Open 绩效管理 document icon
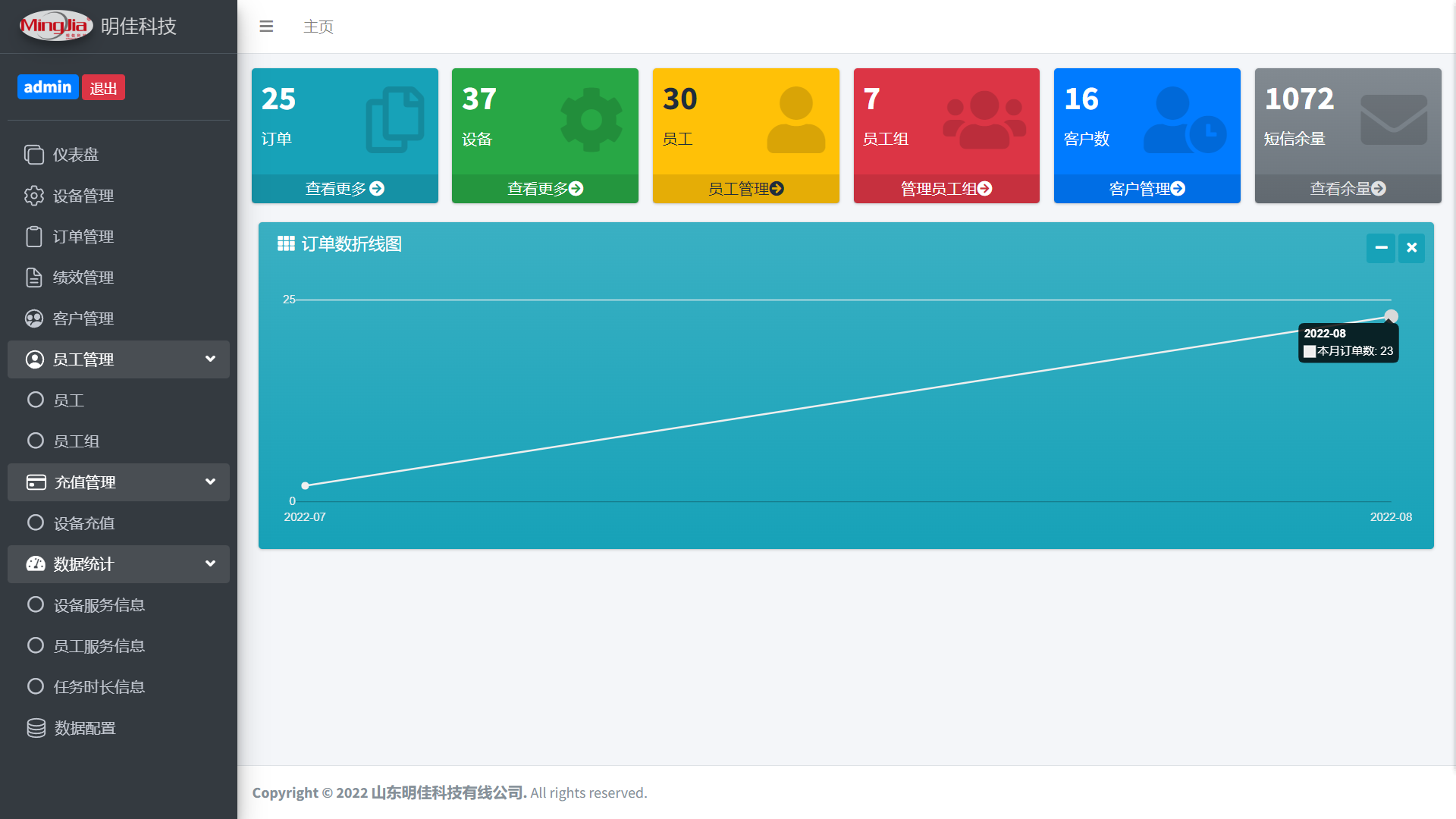 pos(34,278)
